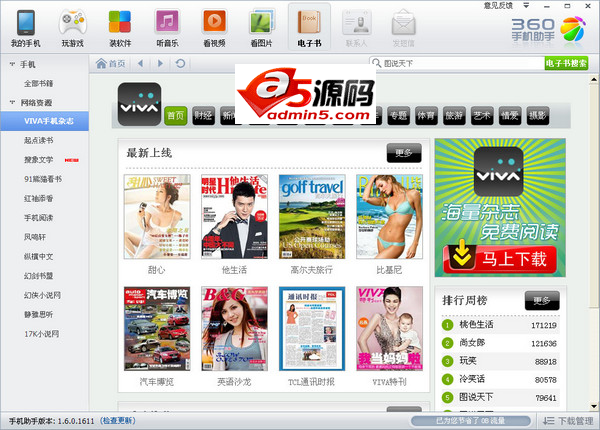Select 红袖添香 in sidebar
Screen dimensions: 600x430
click(x=39, y=199)
